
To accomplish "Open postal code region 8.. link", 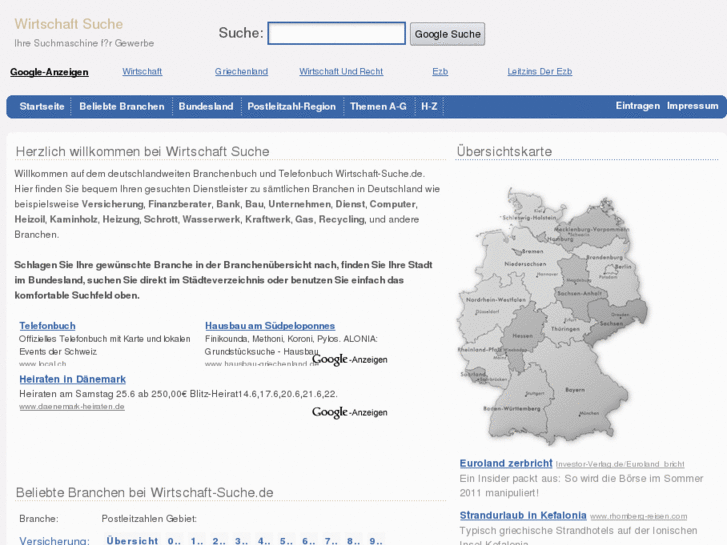I will point(353,540).
